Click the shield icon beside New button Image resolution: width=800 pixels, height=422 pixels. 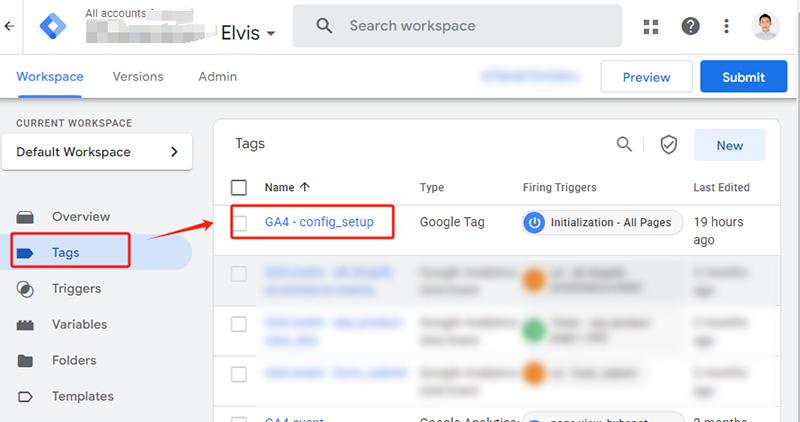pos(669,145)
